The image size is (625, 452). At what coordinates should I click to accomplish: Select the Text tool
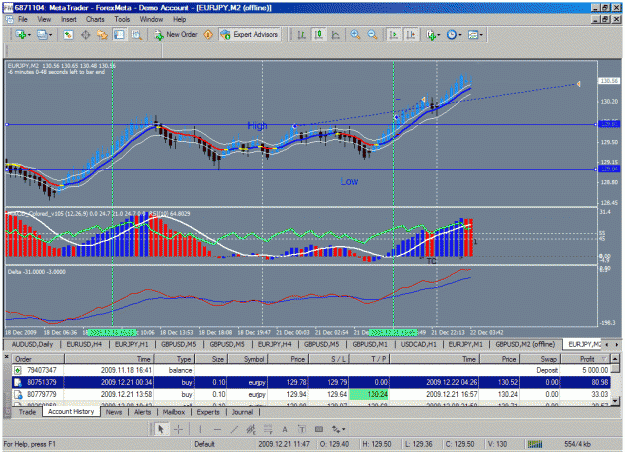[285, 430]
